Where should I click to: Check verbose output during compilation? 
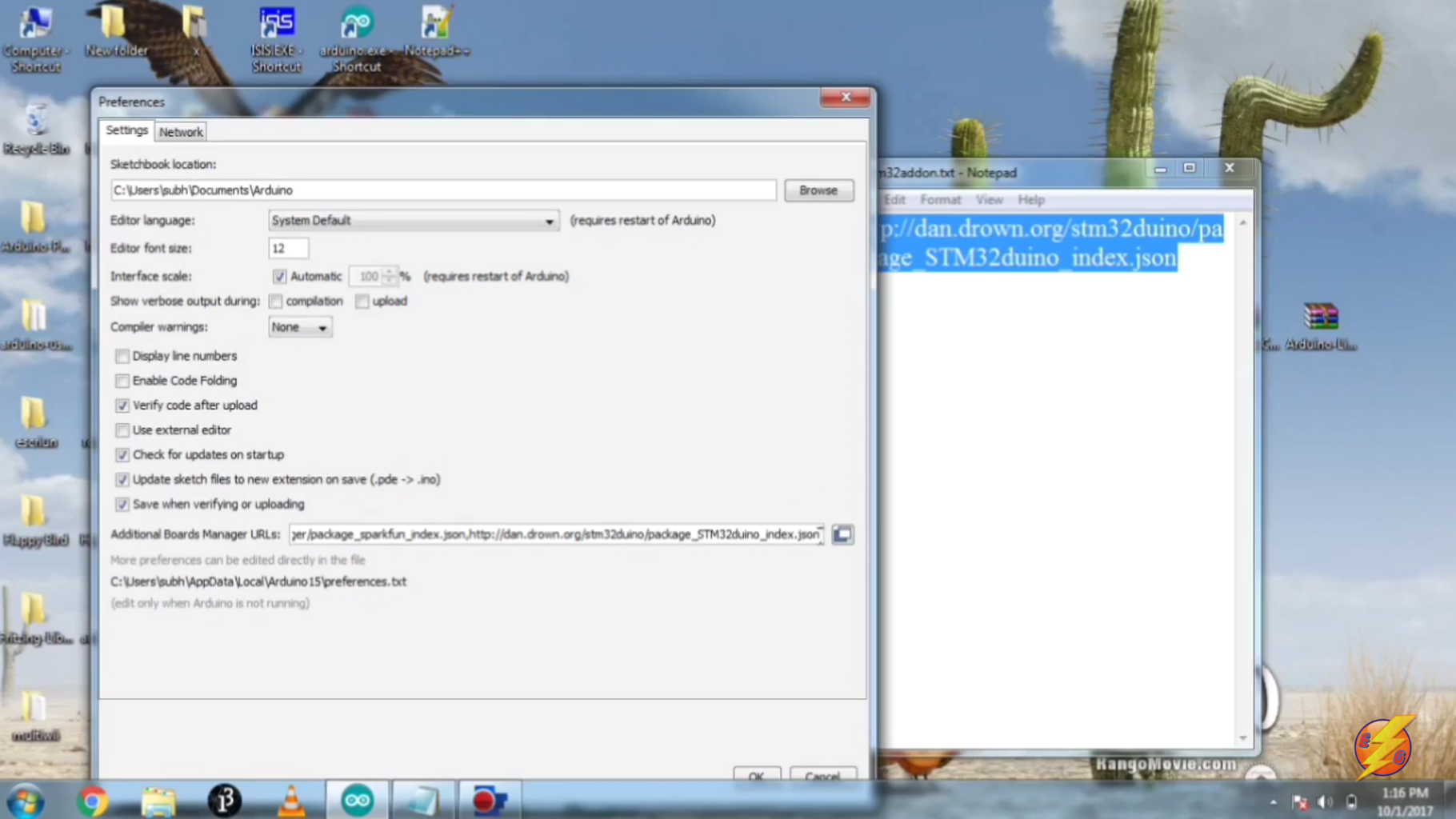click(x=275, y=301)
